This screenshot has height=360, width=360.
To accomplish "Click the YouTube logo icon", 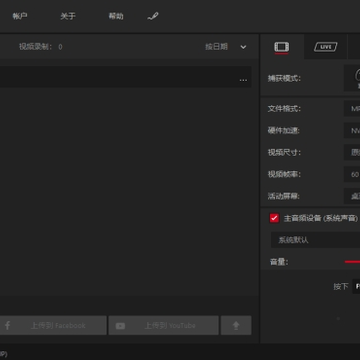I will pyautogui.click(x=120, y=326).
